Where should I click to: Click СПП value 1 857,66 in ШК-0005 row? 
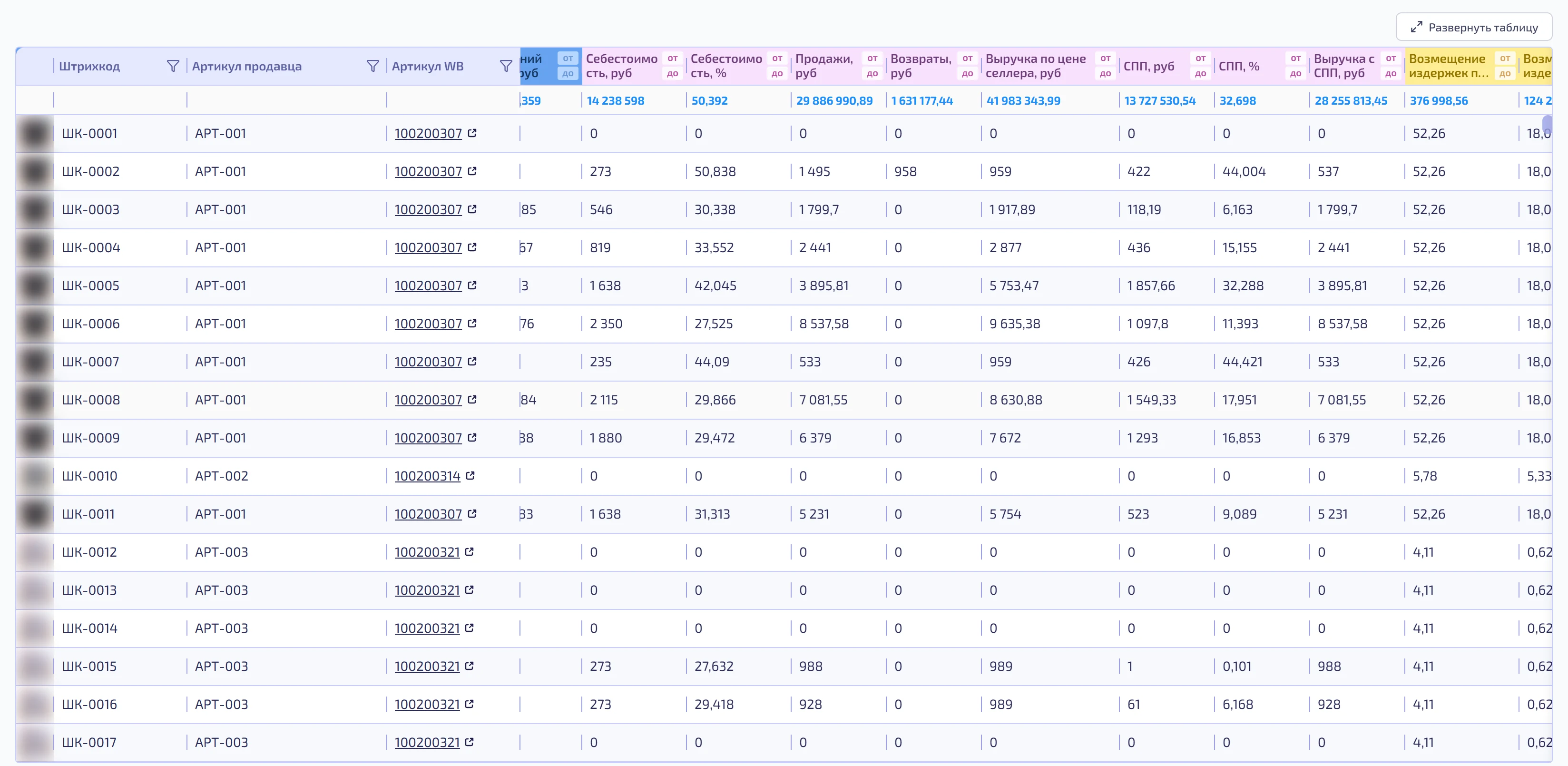pyautogui.click(x=1150, y=285)
